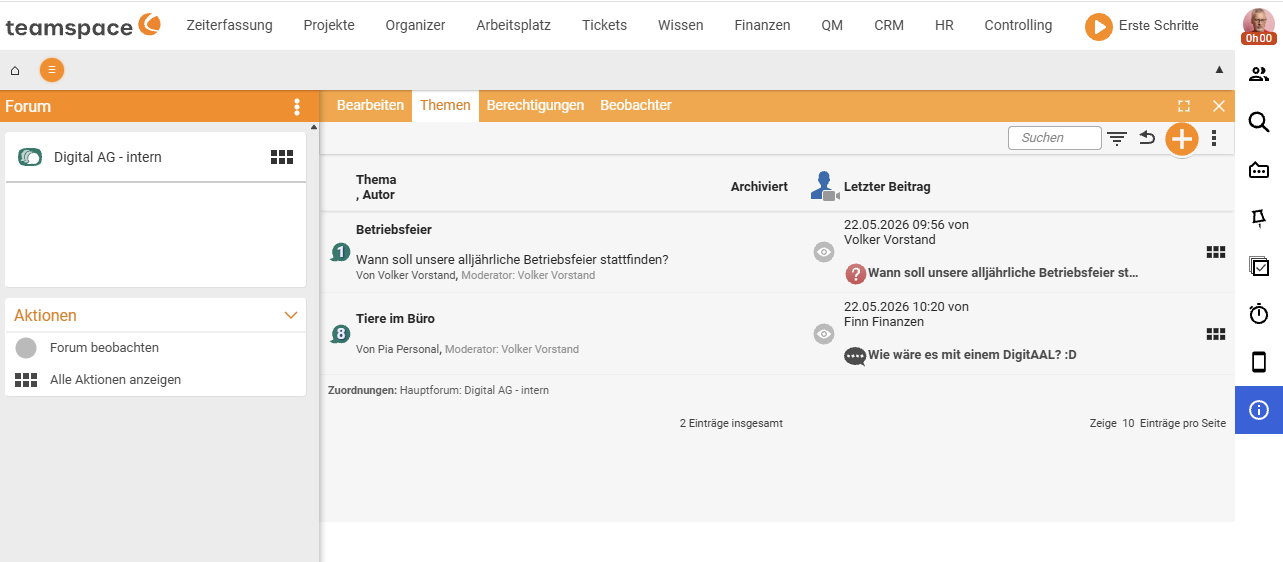Image resolution: width=1283 pixels, height=562 pixels.
Task: Open the task checklist icon in right sidebar
Action: 1259,266
